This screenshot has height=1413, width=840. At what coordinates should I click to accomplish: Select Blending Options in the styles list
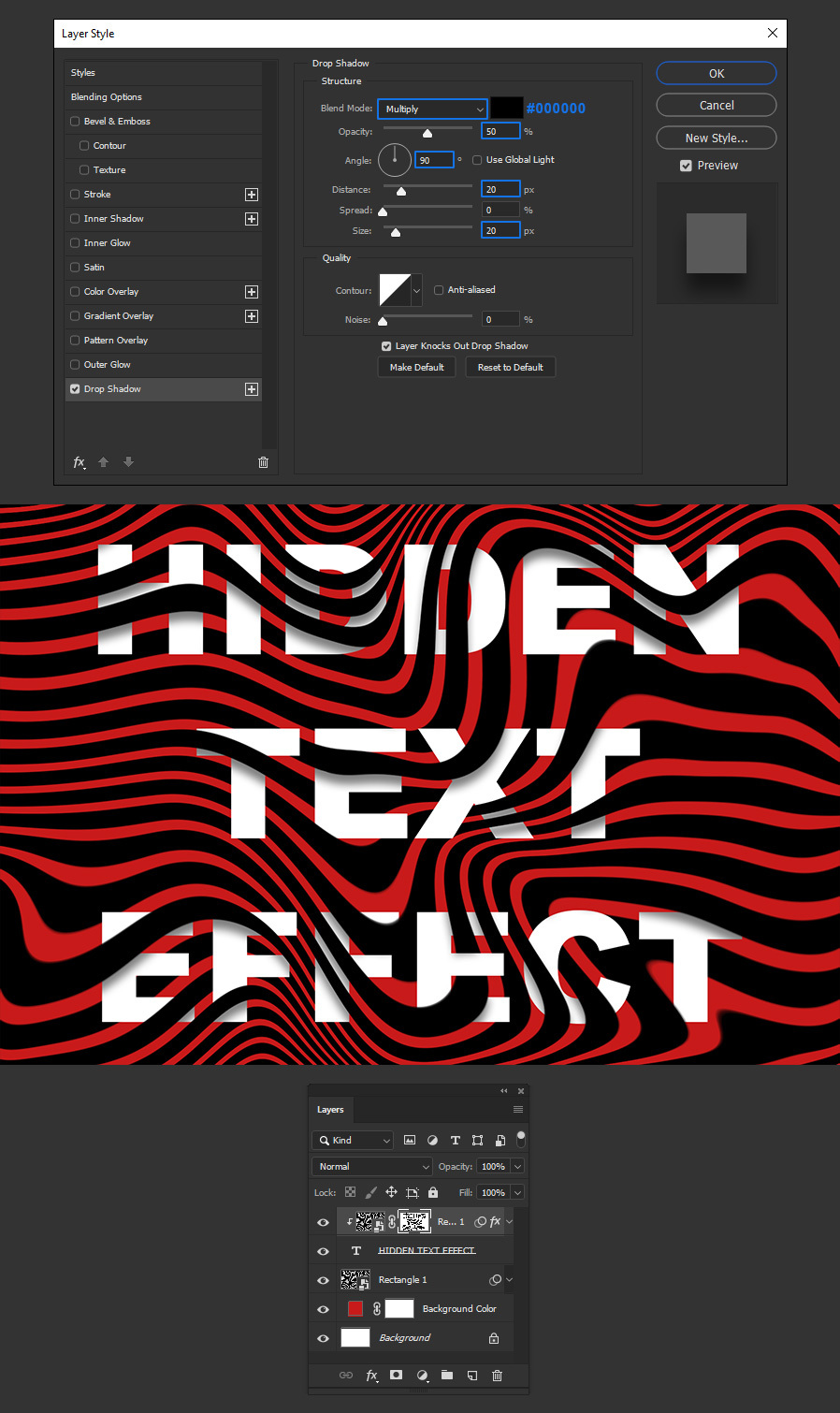[107, 97]
